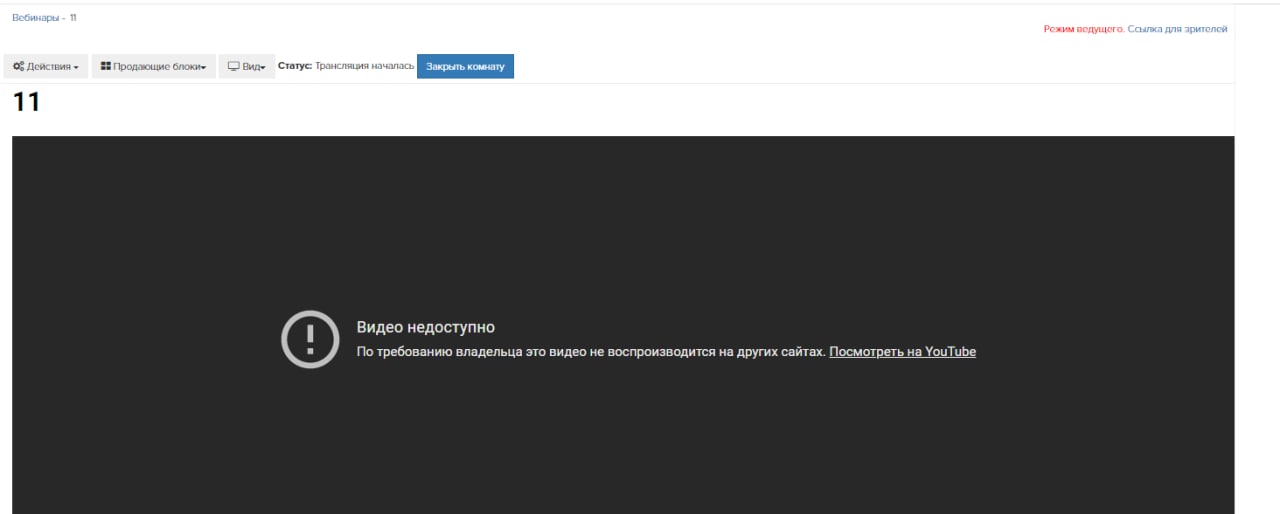Viewport: 1280px width, 514px height.
Task: Expand the Продающие блоки dropdown
Action: point(154,67)
